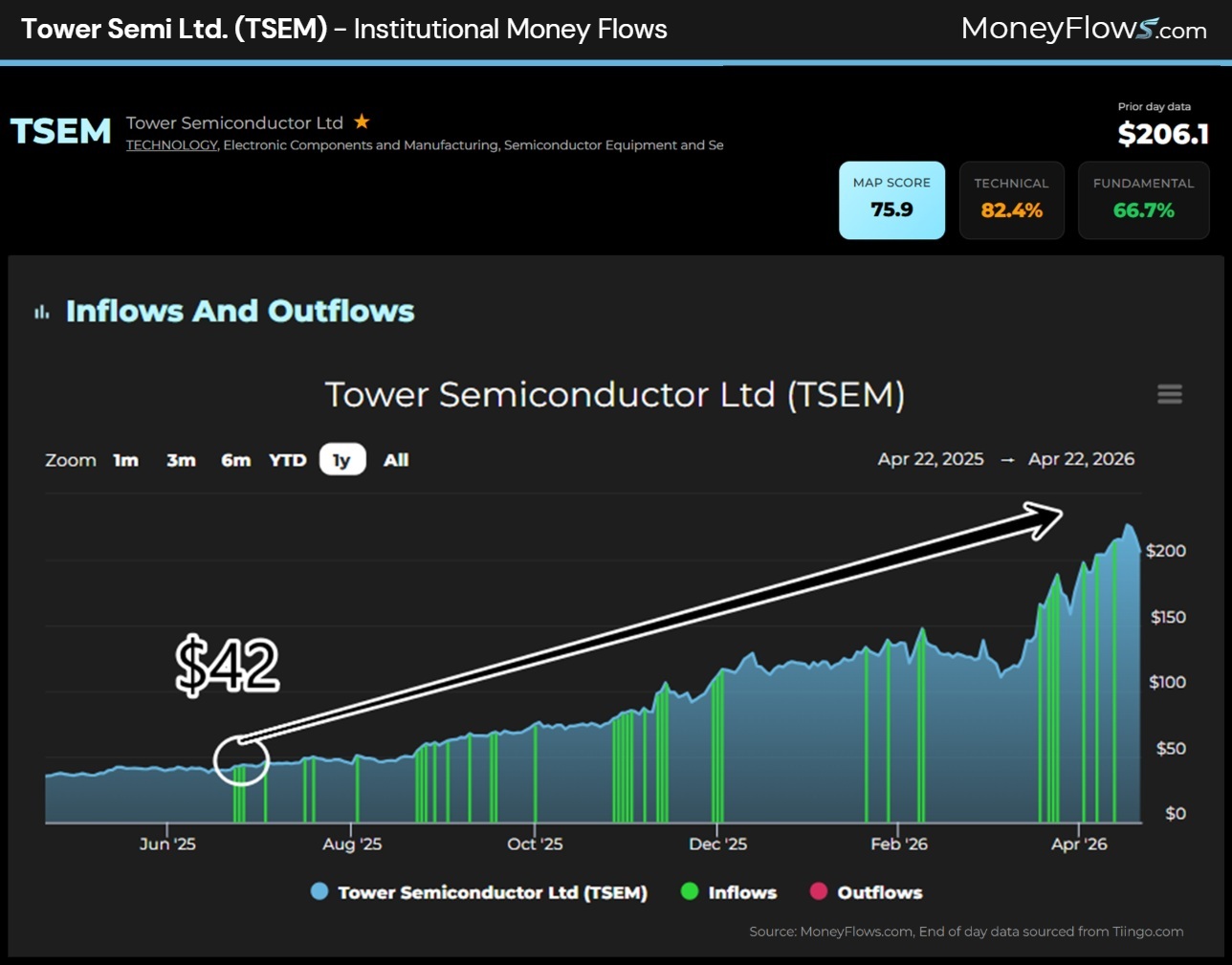Open the TECHNOLOGY sector link

172,145
